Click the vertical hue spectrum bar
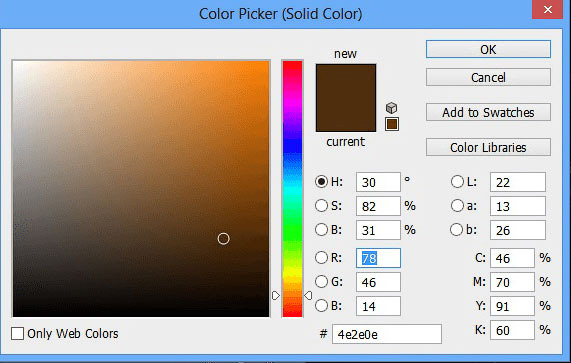Viewport: 571px width, 363px height. tap(292, 189)
